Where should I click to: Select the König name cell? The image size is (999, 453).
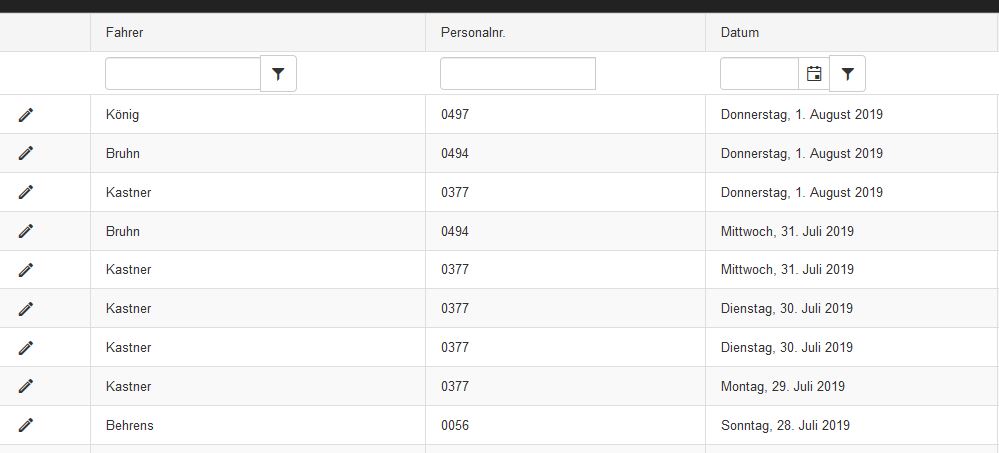[258, 115]
